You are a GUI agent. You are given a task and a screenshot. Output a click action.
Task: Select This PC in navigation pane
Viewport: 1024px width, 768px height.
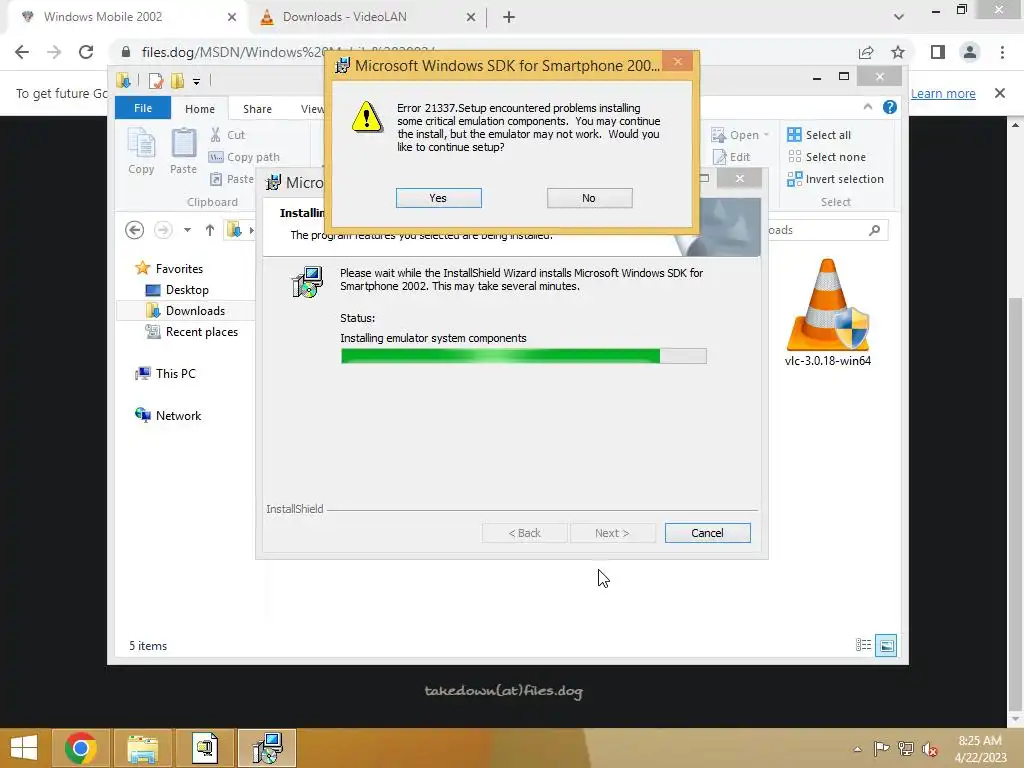click(165, 374)
